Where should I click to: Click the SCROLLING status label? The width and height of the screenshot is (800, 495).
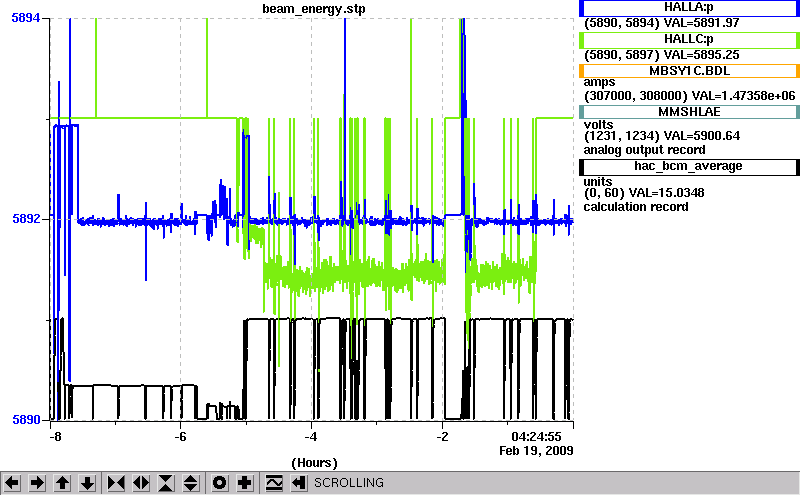tap(349, 483)
